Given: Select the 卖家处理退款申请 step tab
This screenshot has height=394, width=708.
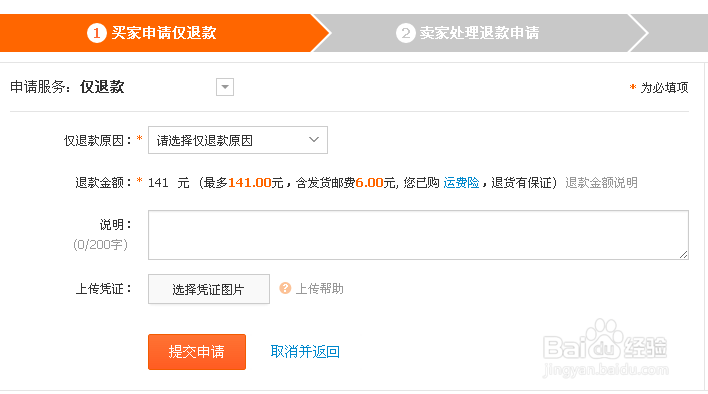Looking at the screenshot, I should pyautogui.click(x=480, y=33).
